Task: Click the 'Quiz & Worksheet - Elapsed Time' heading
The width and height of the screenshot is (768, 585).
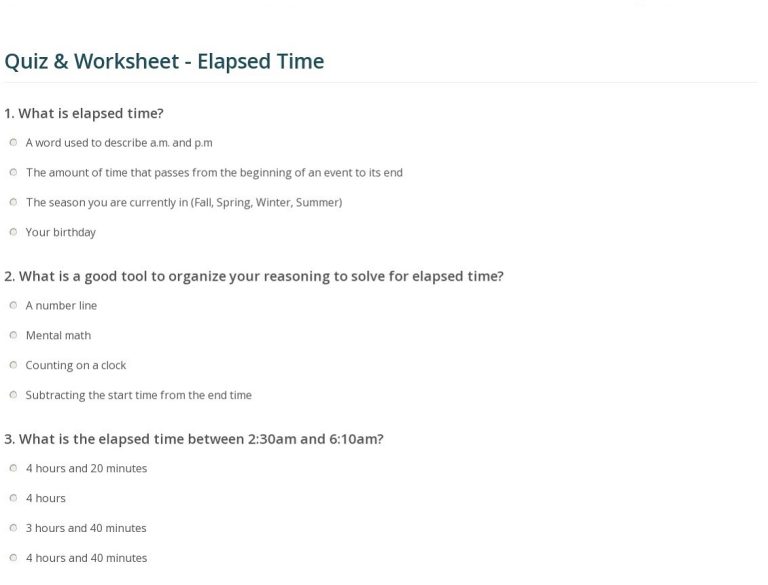Action: 164,62
